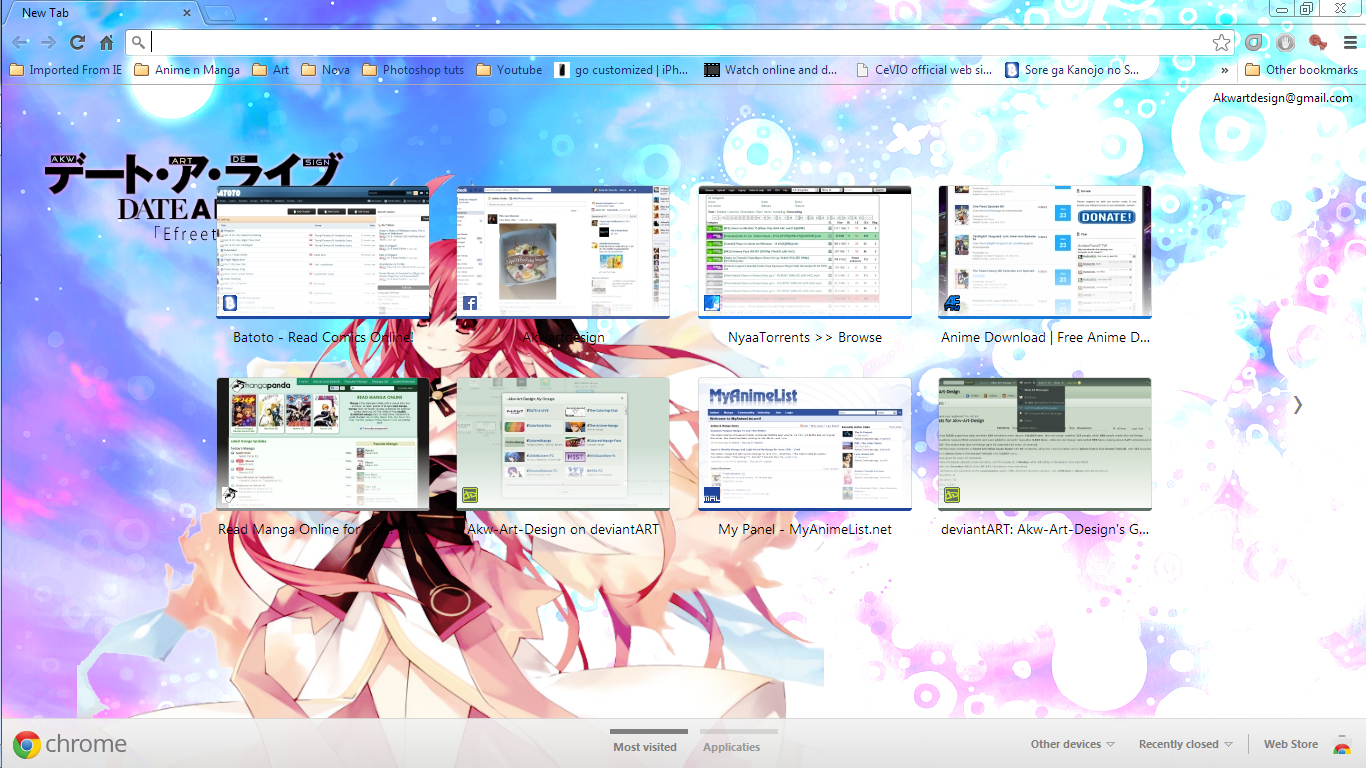Open Other bookmarks folder
Screen dimensions: 1366x768
[x=1301, y=70]
